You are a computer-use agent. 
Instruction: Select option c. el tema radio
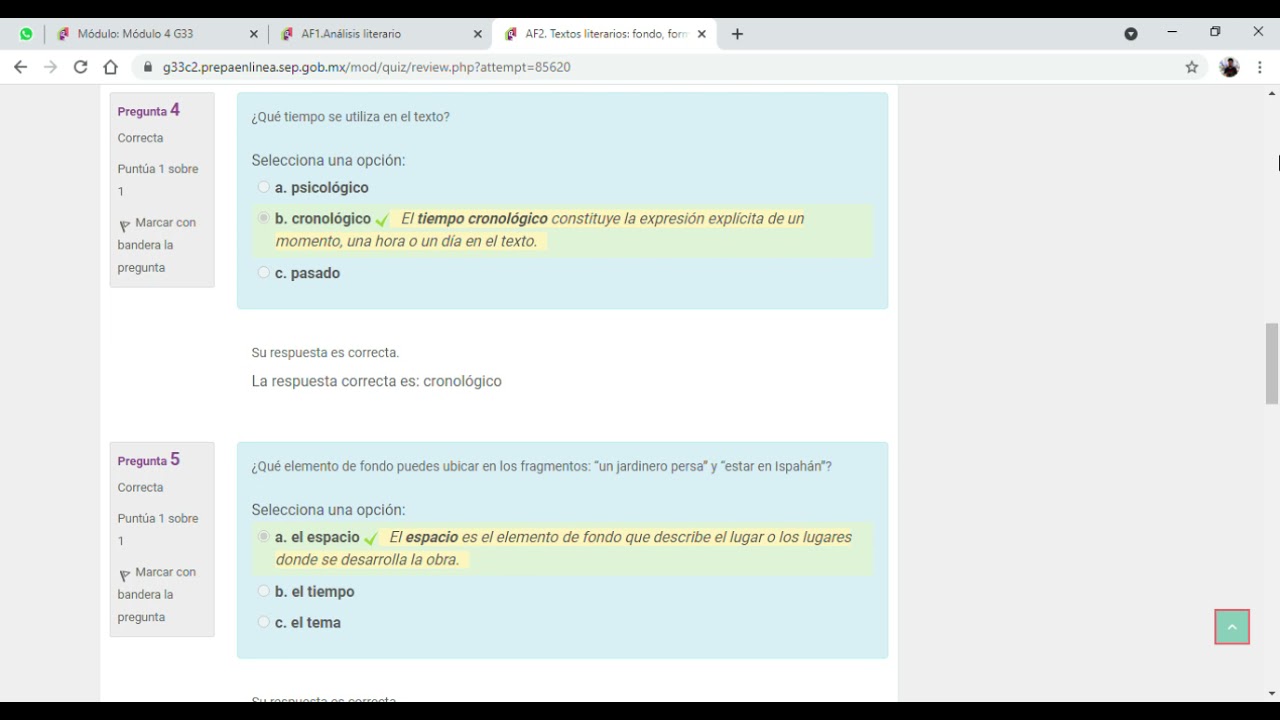[264, 622]
